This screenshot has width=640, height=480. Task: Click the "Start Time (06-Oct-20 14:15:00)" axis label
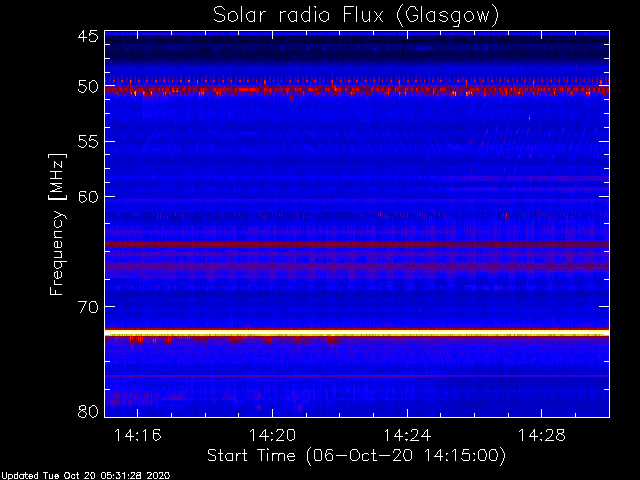(x=356, y=455)
